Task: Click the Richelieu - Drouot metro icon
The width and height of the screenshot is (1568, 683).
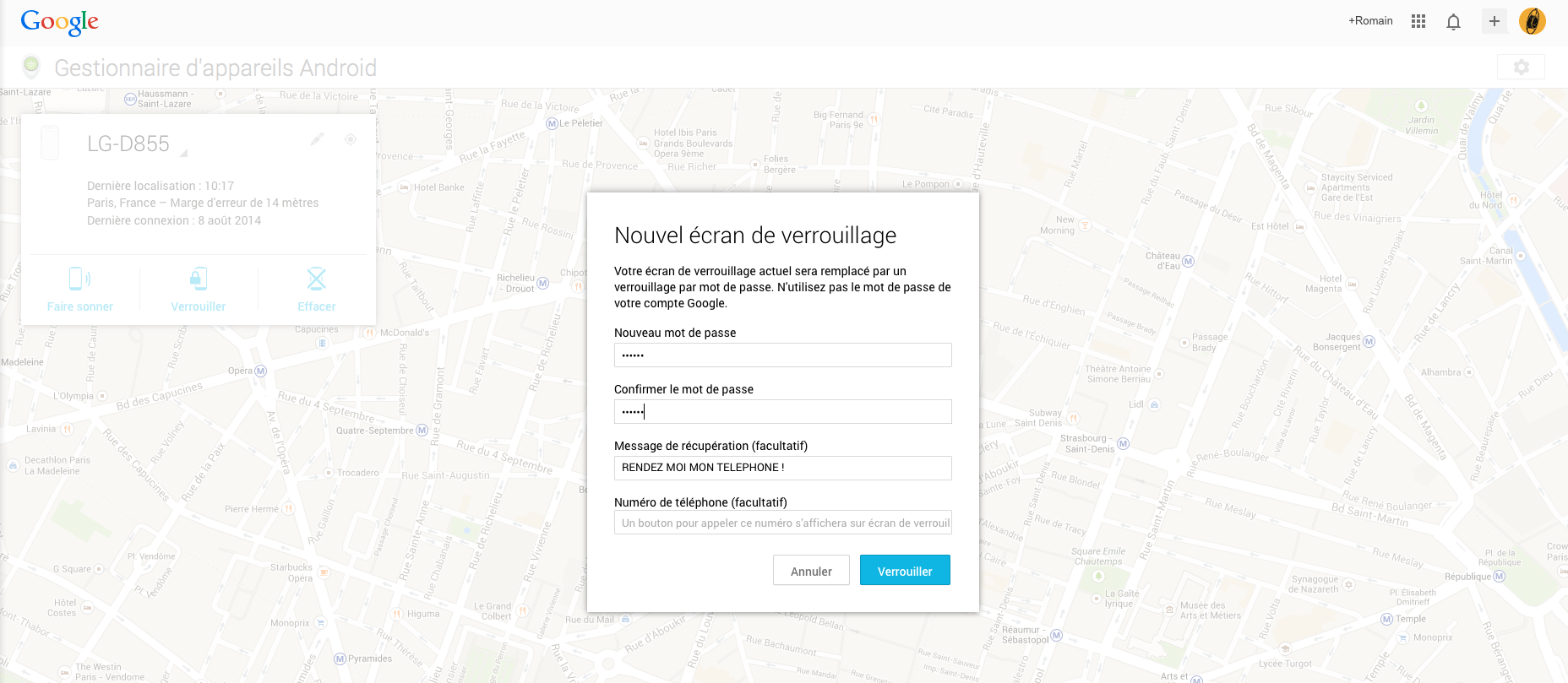Action: (x=543, y=283)
